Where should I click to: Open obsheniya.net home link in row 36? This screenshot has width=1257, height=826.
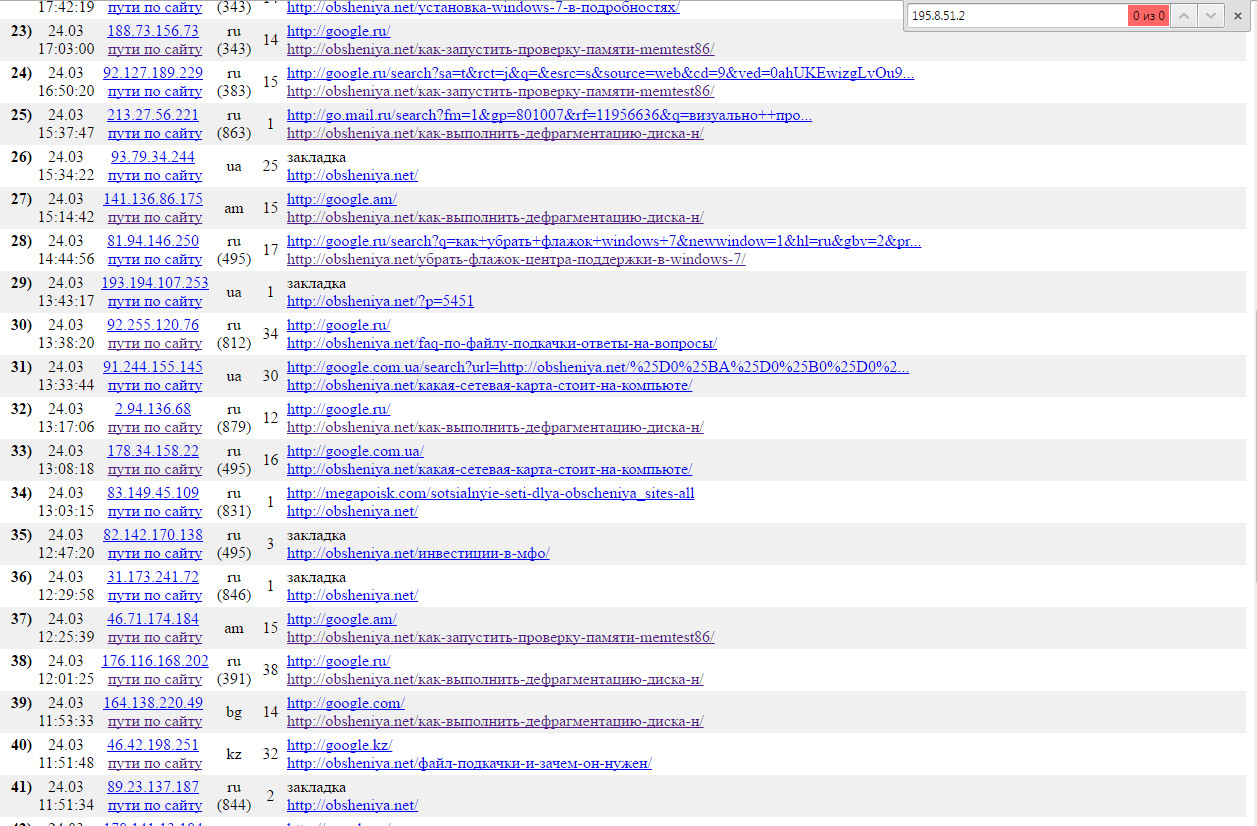(352, 595)
